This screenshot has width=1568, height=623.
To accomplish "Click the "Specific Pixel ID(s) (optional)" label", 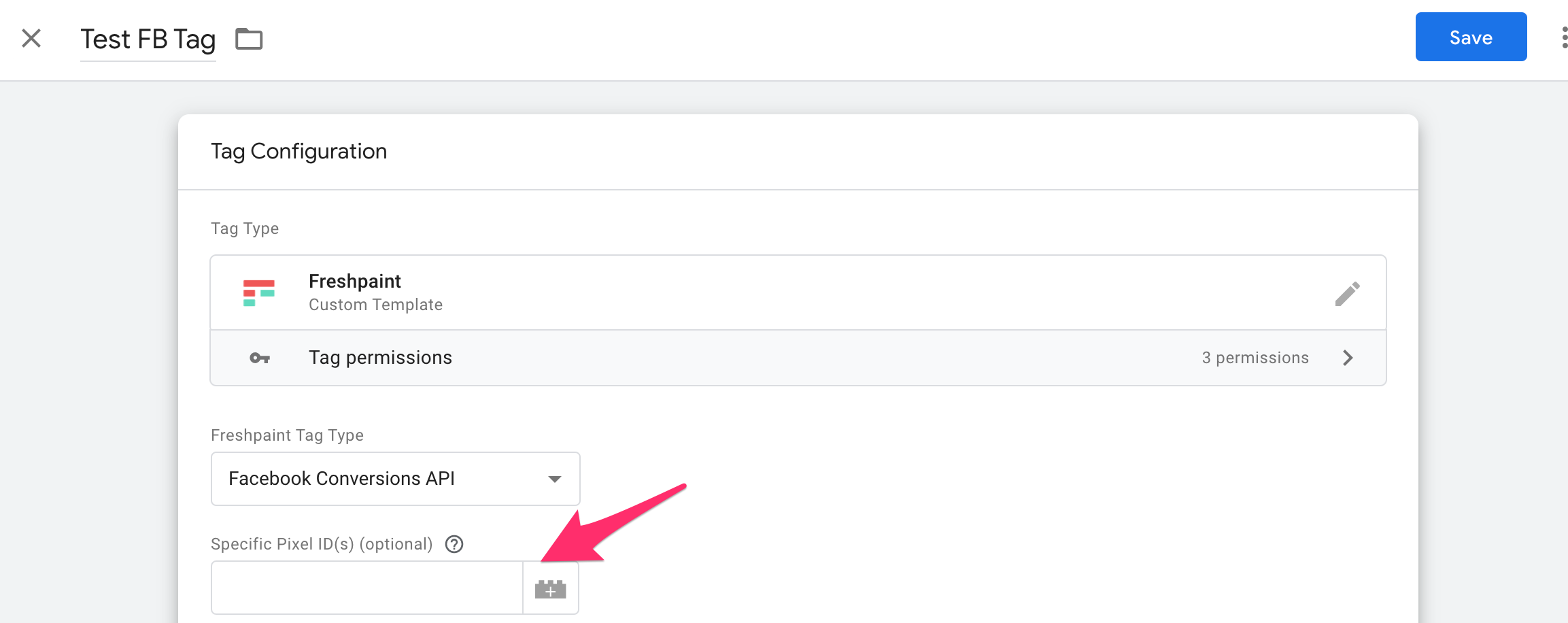I will (x=322, y=544).
